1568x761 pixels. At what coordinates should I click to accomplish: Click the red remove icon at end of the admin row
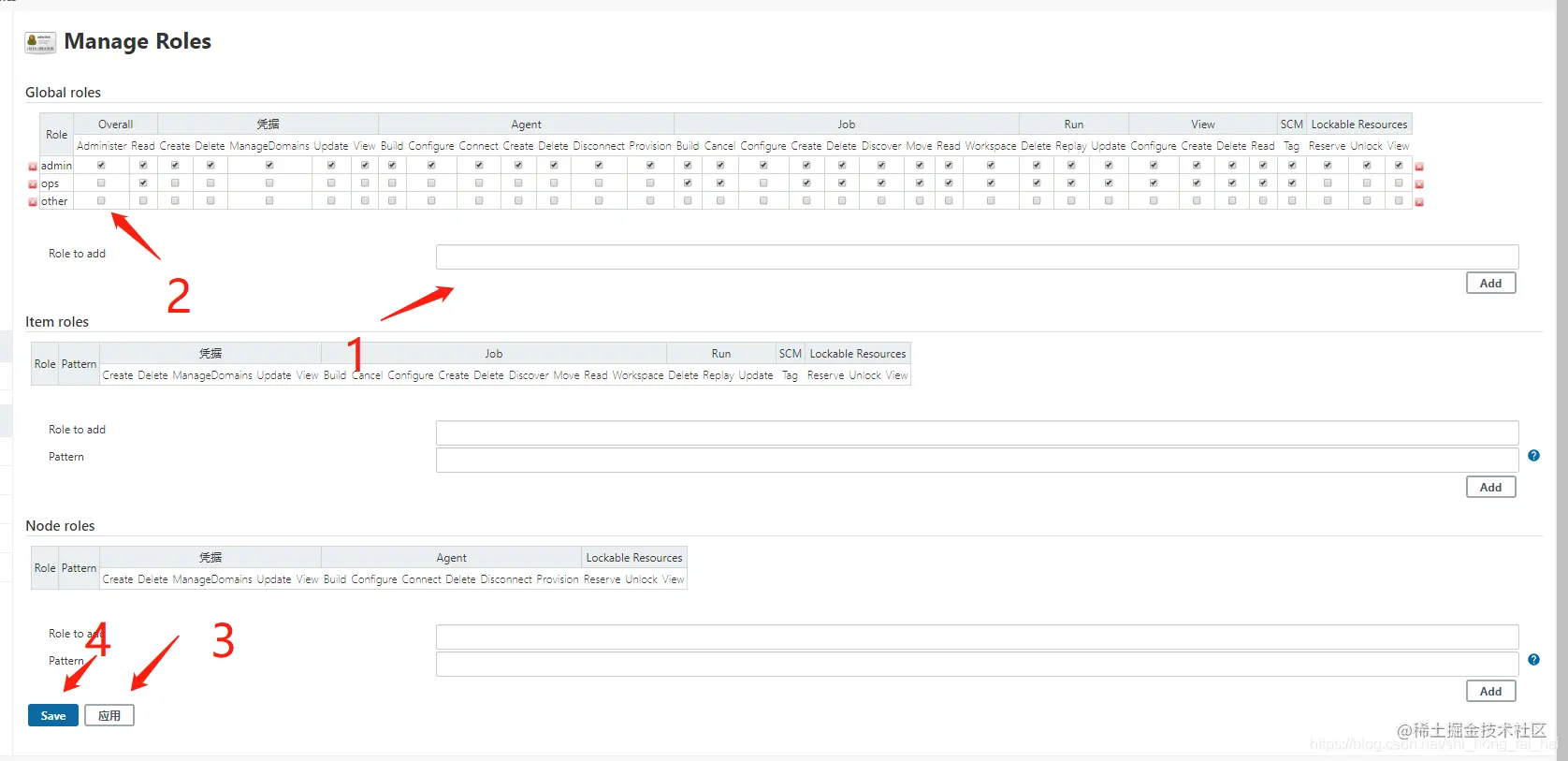coord(1419,167)
